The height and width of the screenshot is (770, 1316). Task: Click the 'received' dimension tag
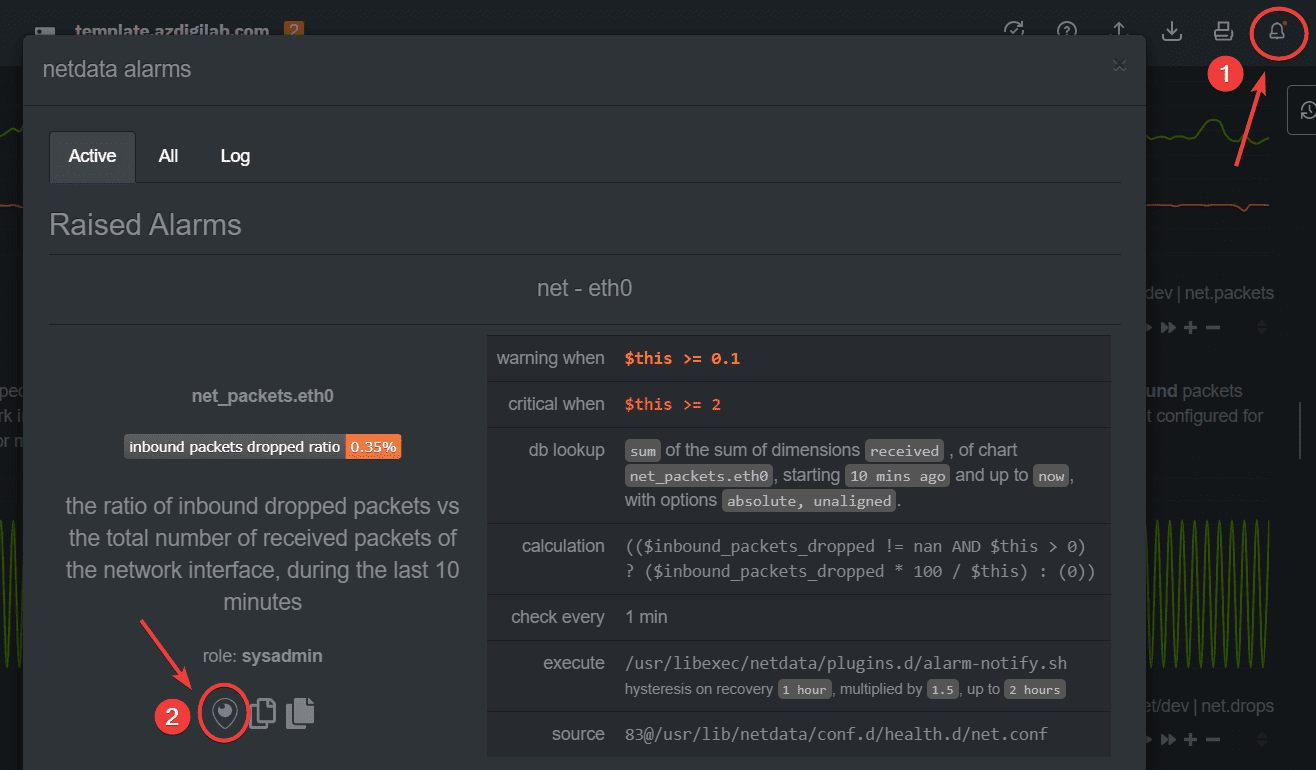coord(905,451)
